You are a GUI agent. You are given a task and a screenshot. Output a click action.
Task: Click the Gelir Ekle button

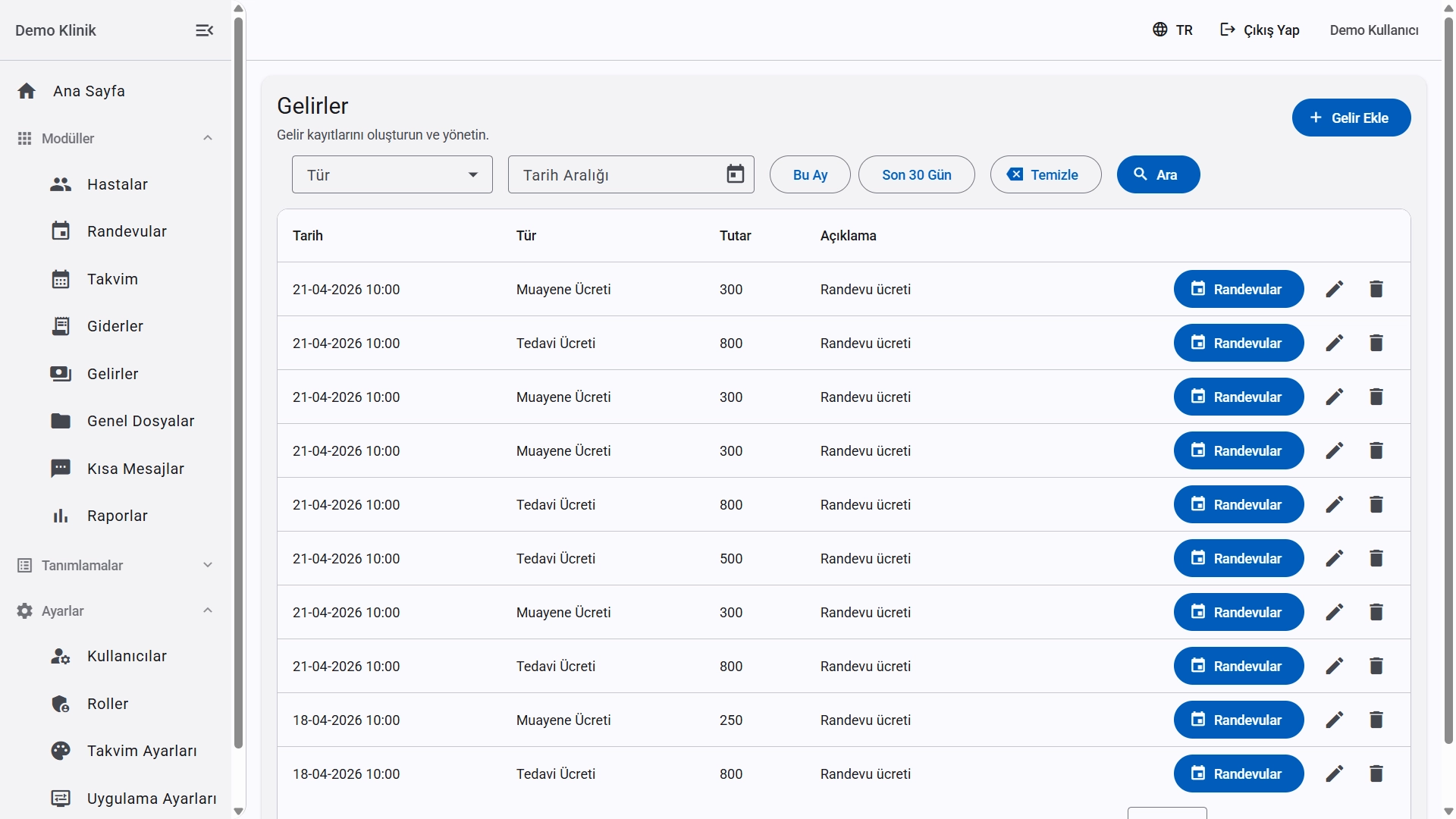(x=1351, y=118)
